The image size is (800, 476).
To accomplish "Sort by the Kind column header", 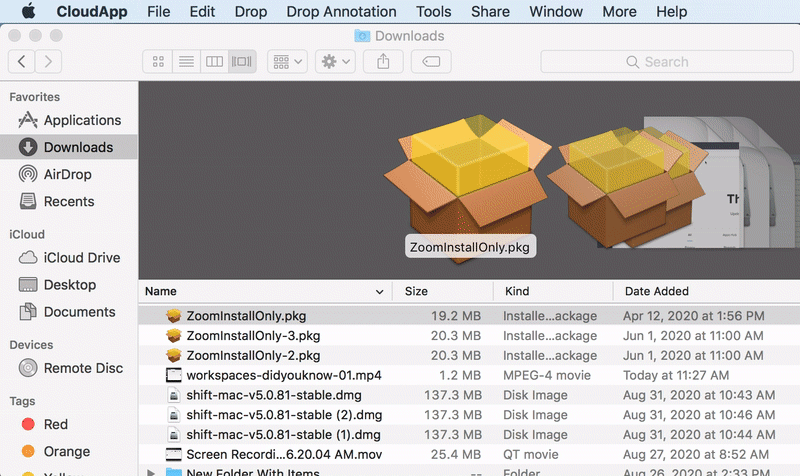I will (554, 291).
